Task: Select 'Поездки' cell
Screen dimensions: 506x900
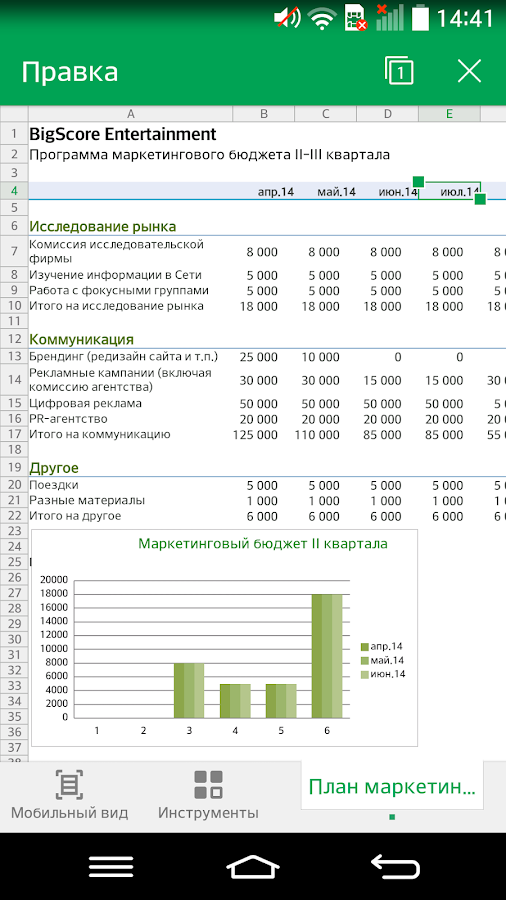Action: (x=54, y=485)
